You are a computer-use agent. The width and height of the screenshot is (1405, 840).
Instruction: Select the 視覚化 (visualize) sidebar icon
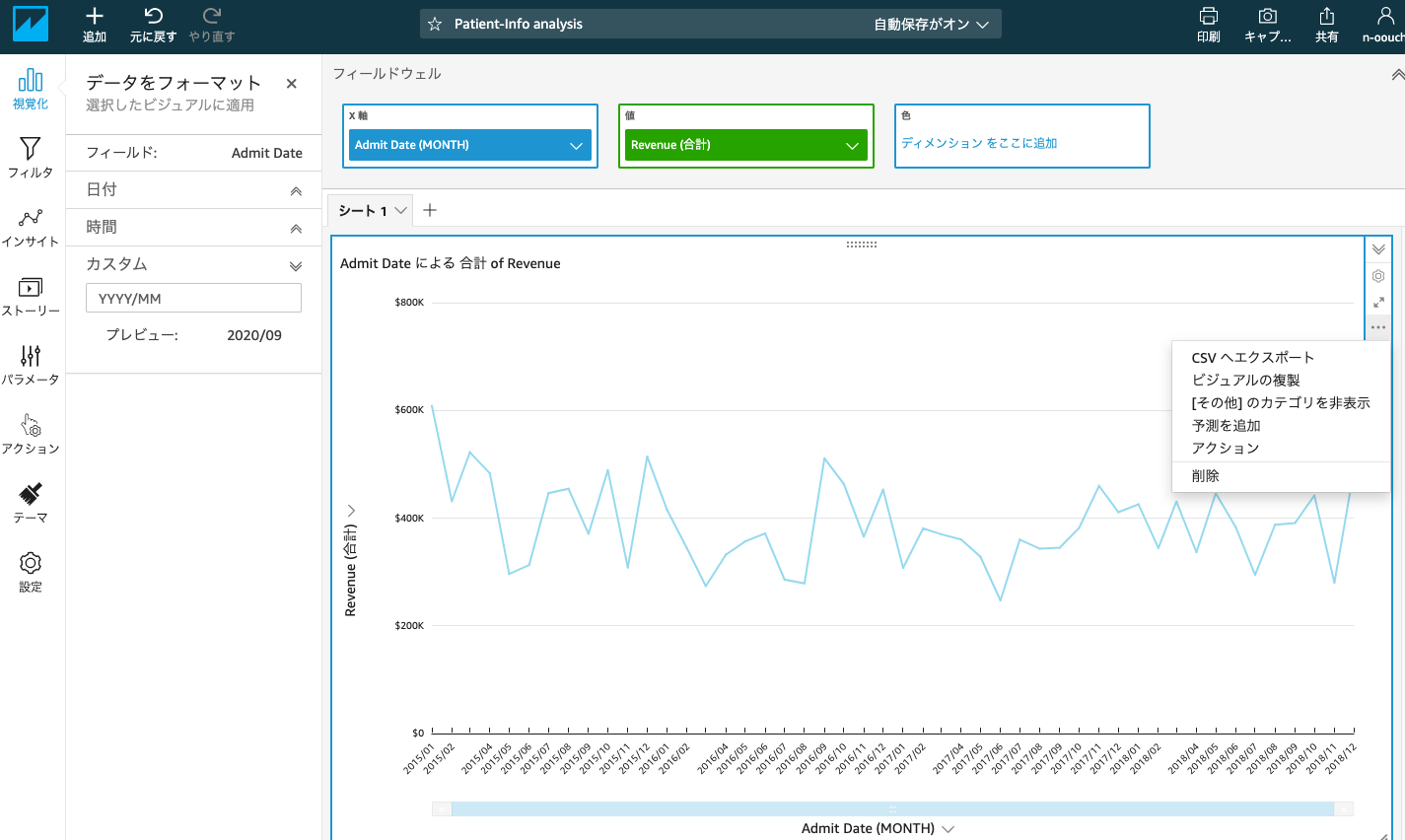pyautogui.click(x=31, y=80)
